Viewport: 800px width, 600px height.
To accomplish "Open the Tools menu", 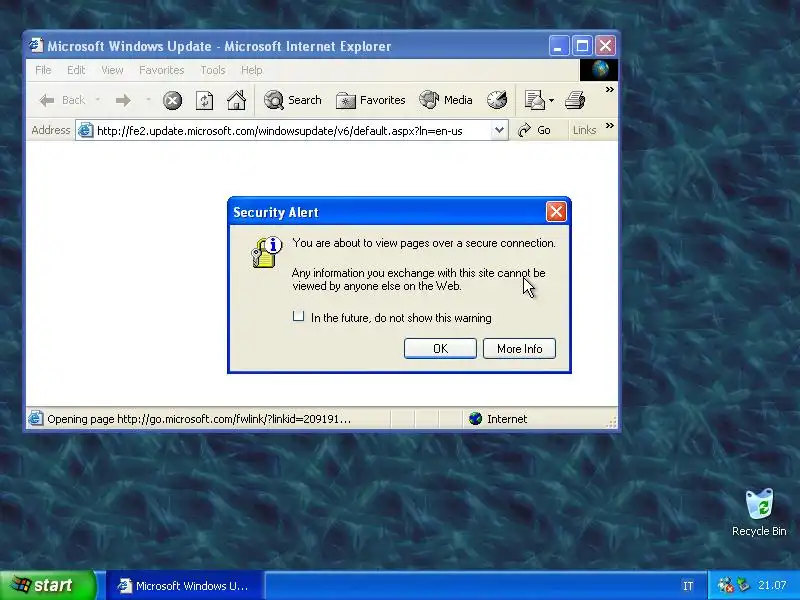I will (x=213, y=70).
